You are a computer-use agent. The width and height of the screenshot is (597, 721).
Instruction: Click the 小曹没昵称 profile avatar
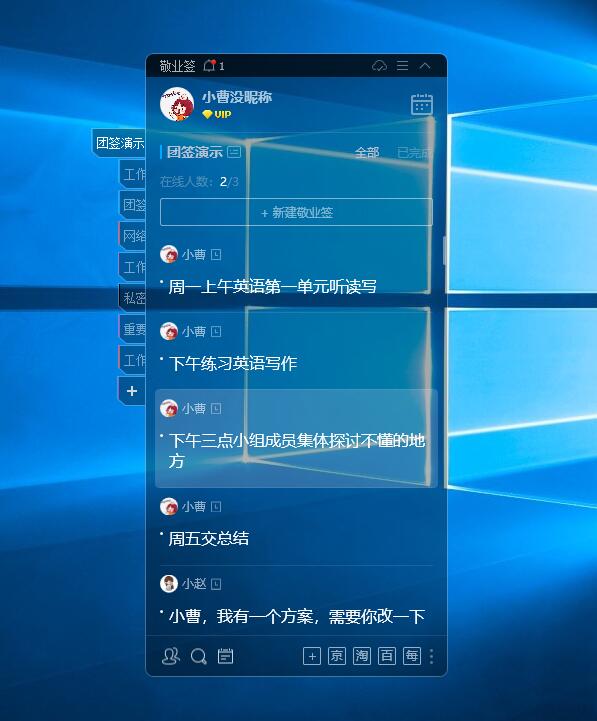[177, 104]
